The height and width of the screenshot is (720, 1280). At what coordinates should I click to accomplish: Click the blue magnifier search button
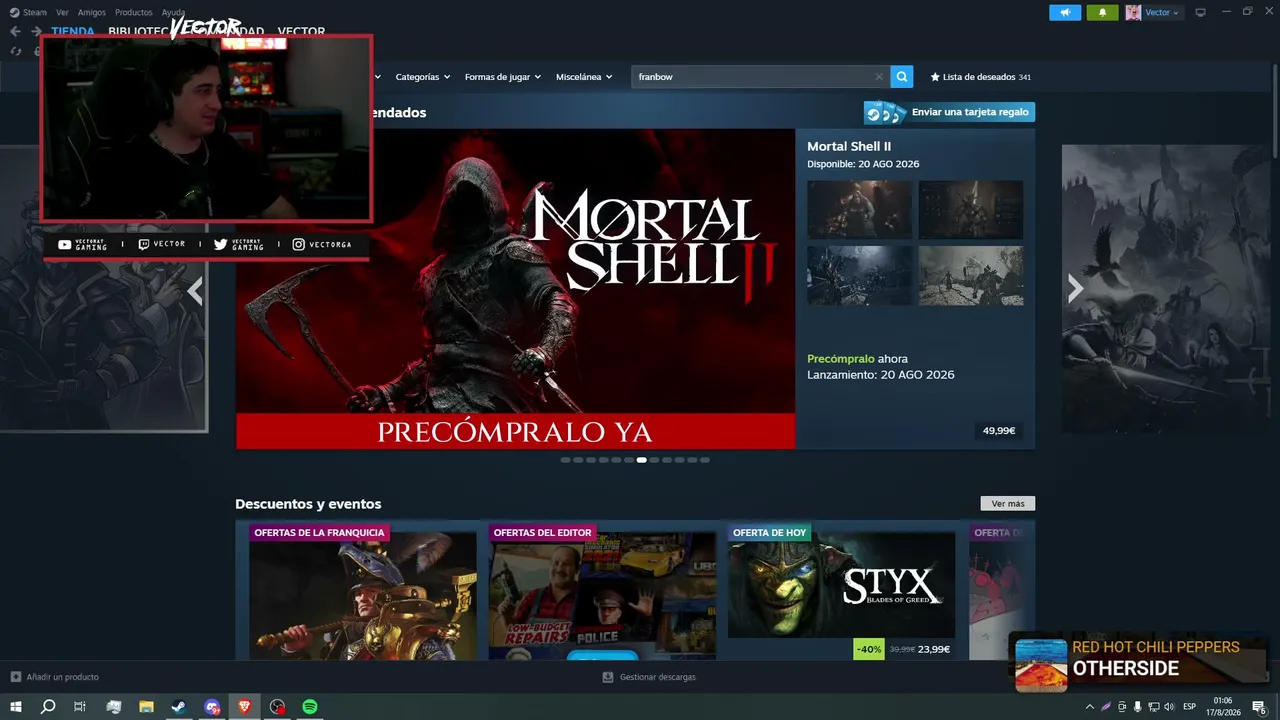pos(902,77)
